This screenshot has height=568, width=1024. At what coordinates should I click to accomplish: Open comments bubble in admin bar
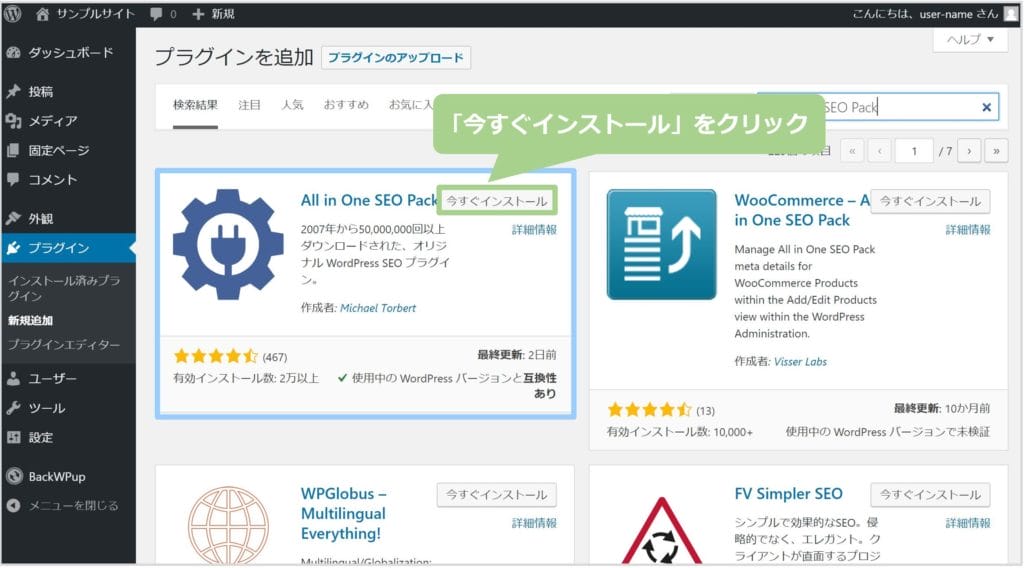[163, 14]
